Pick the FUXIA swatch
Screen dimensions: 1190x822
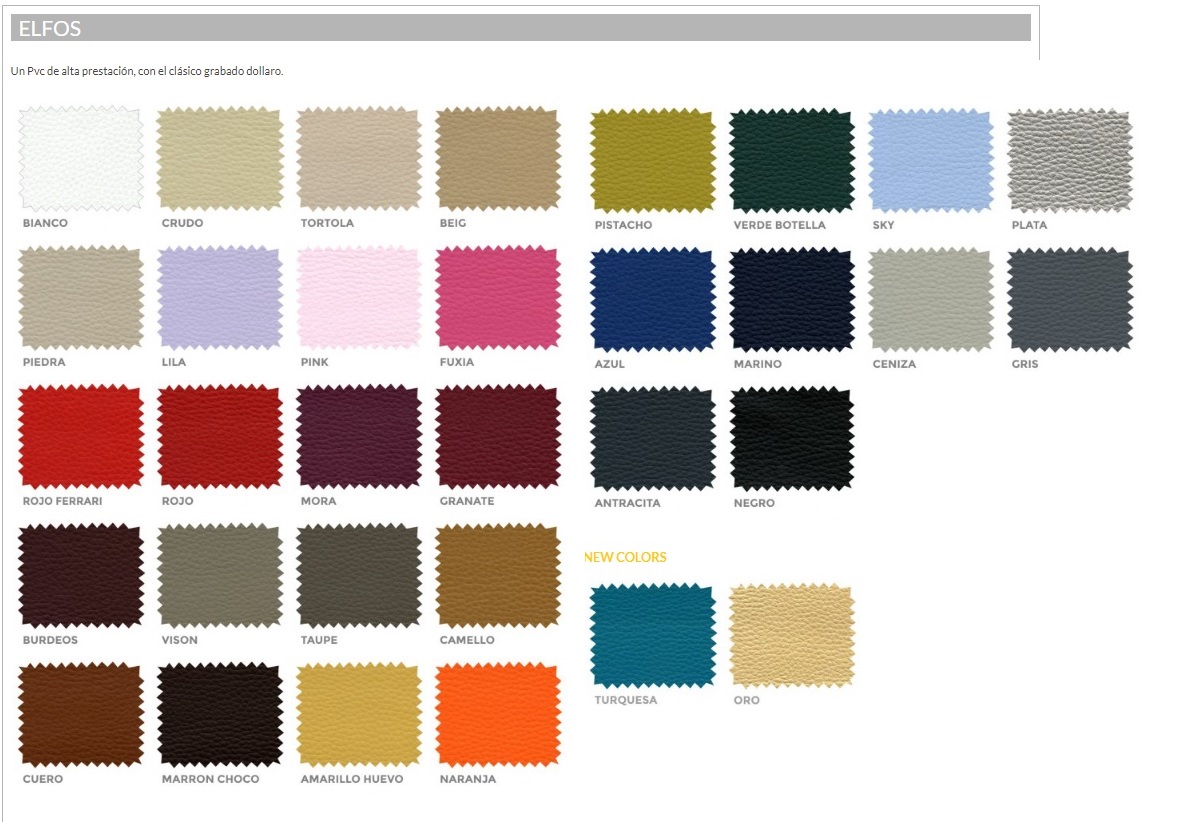[498, 298]
